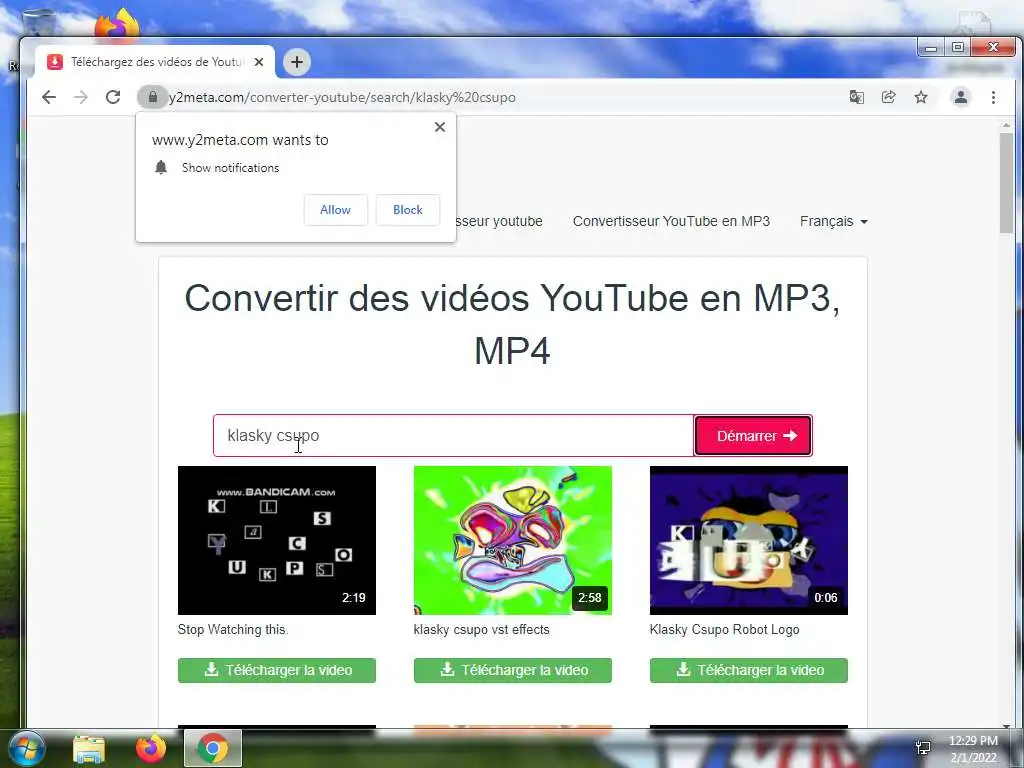Download the Stop Watching this video
The height and width of the screenshot is (768, 1024).
277,670
